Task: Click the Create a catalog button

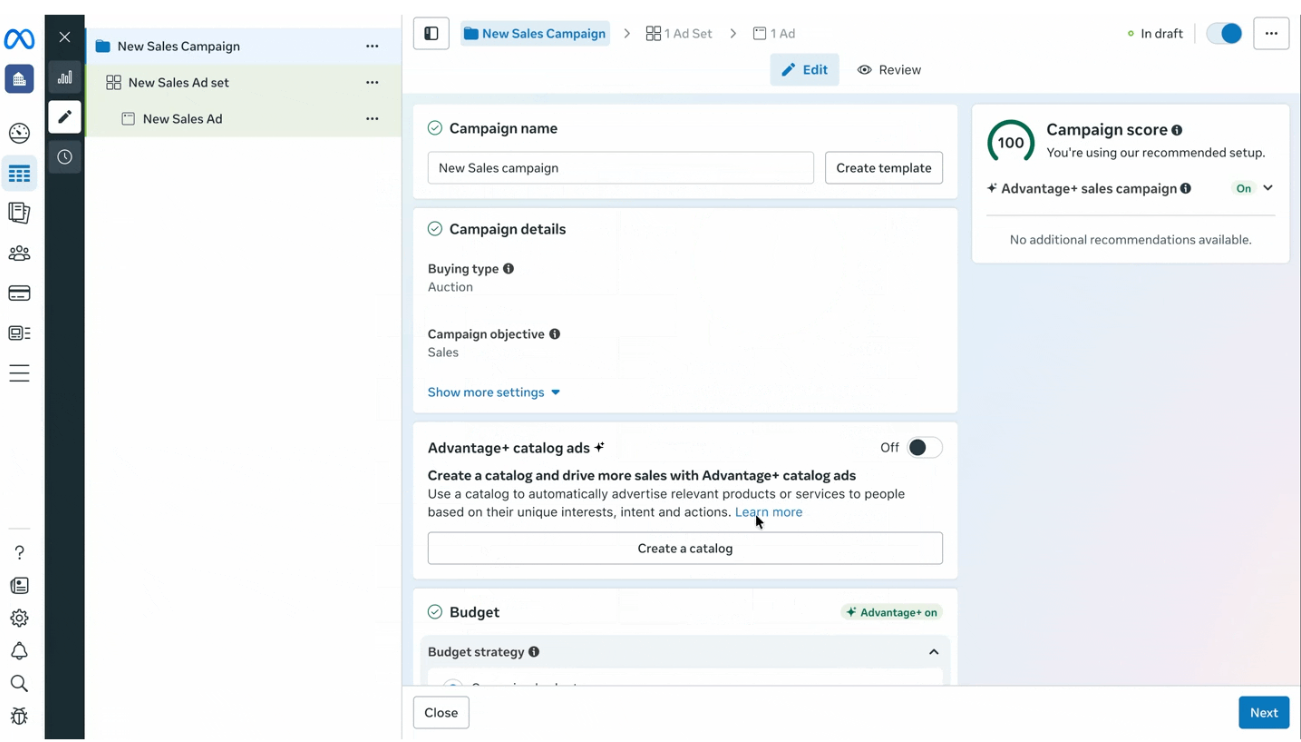Action: click(685, 548)
